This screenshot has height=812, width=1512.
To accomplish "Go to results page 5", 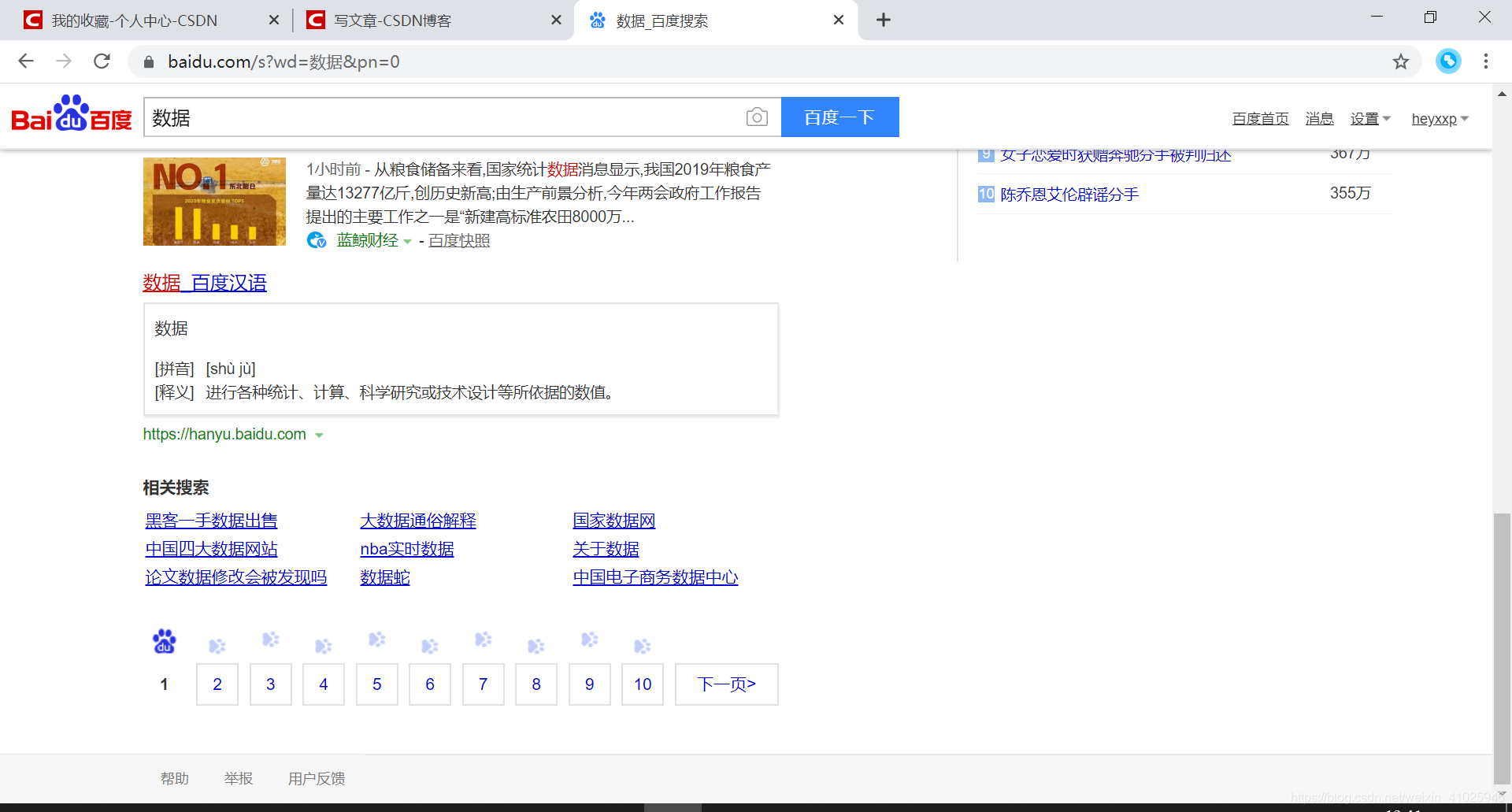I will [x=377, y=684].
